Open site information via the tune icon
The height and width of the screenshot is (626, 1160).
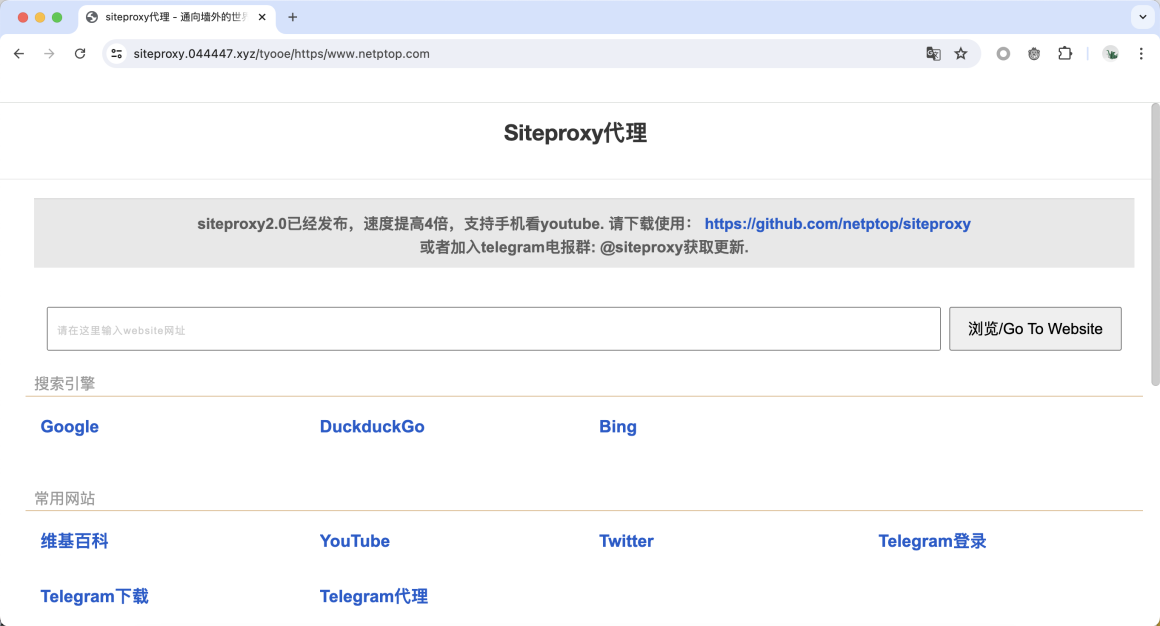[x=117, y=53]
